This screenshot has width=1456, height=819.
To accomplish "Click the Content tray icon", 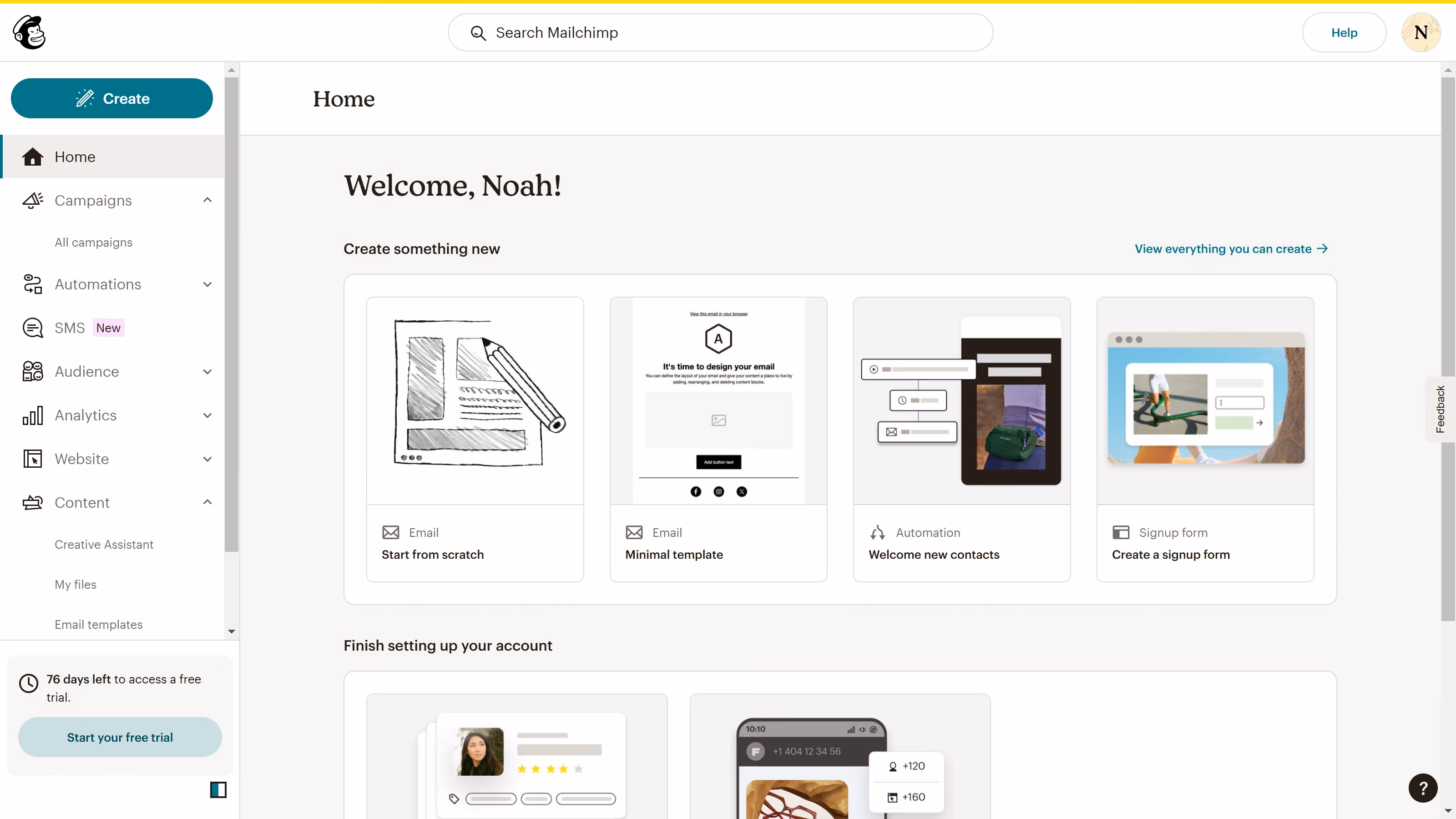I will 32,502.
